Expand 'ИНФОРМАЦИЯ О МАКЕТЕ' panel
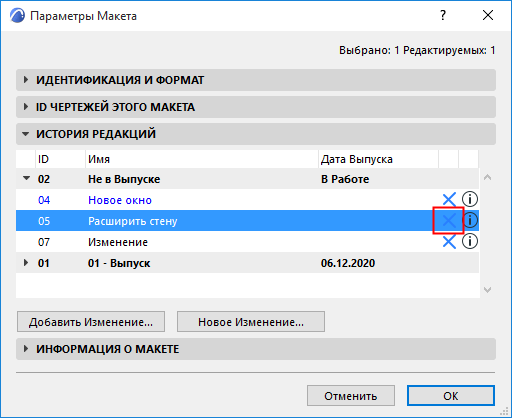The width and height of the screenshot is (512, 418). pyautogui.click(x=256, y=349)
